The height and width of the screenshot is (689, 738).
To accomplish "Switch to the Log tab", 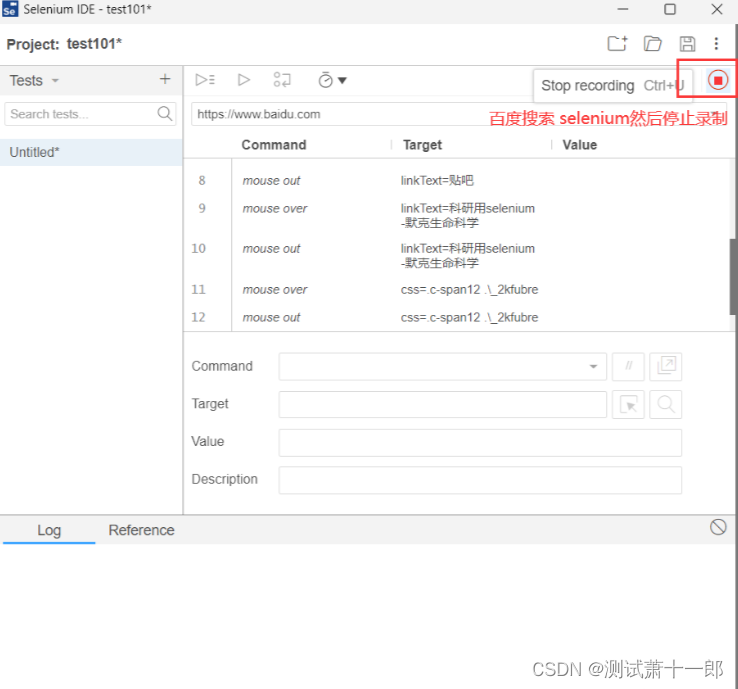I will (x=49, y=530).
